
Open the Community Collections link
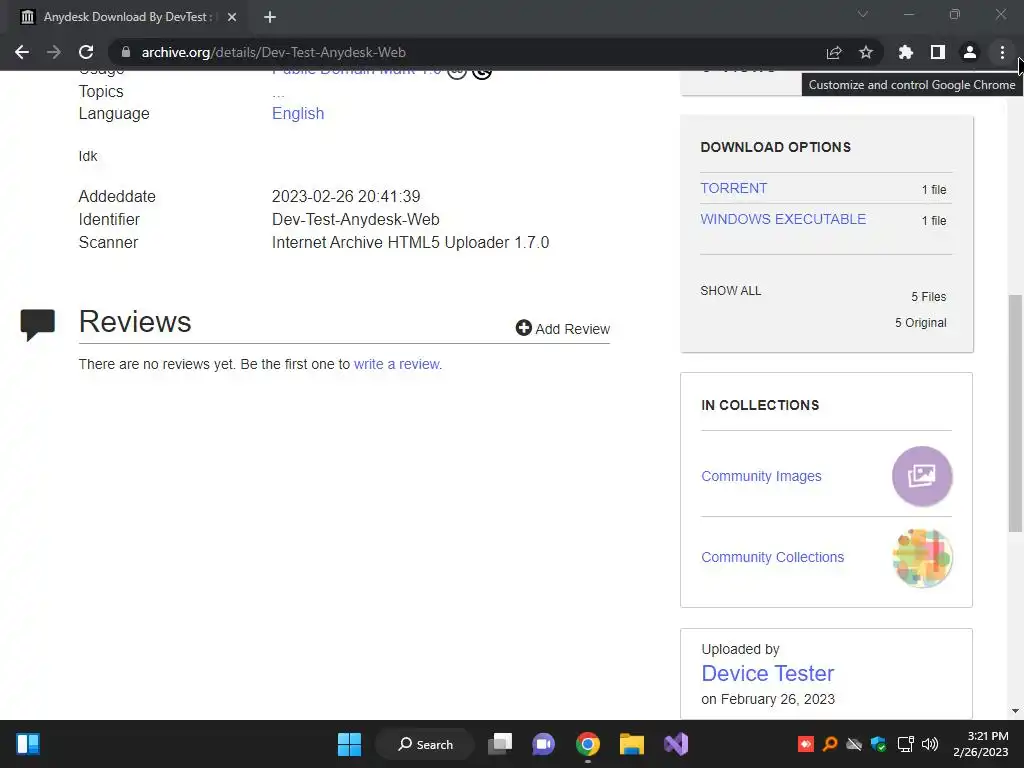coord(773,557)
